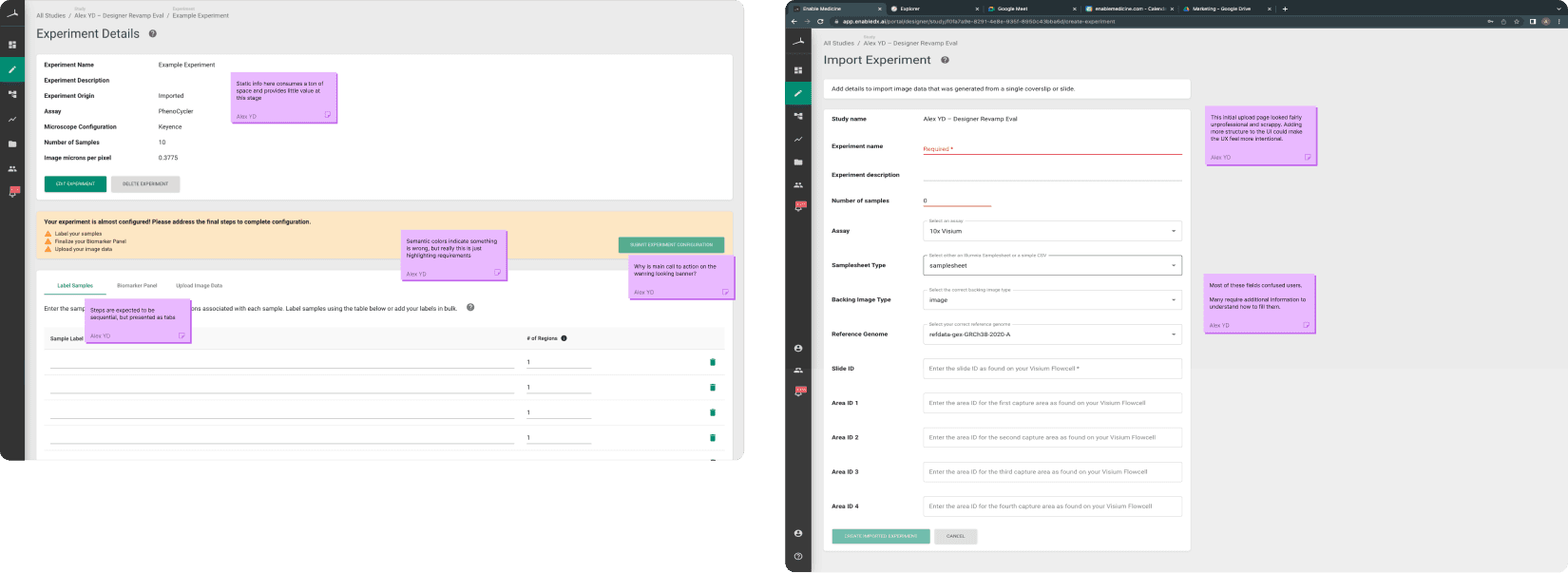1568x573 pixels.
Task: Switch to the Biomarker Panel tab
Action: point(137,285)
